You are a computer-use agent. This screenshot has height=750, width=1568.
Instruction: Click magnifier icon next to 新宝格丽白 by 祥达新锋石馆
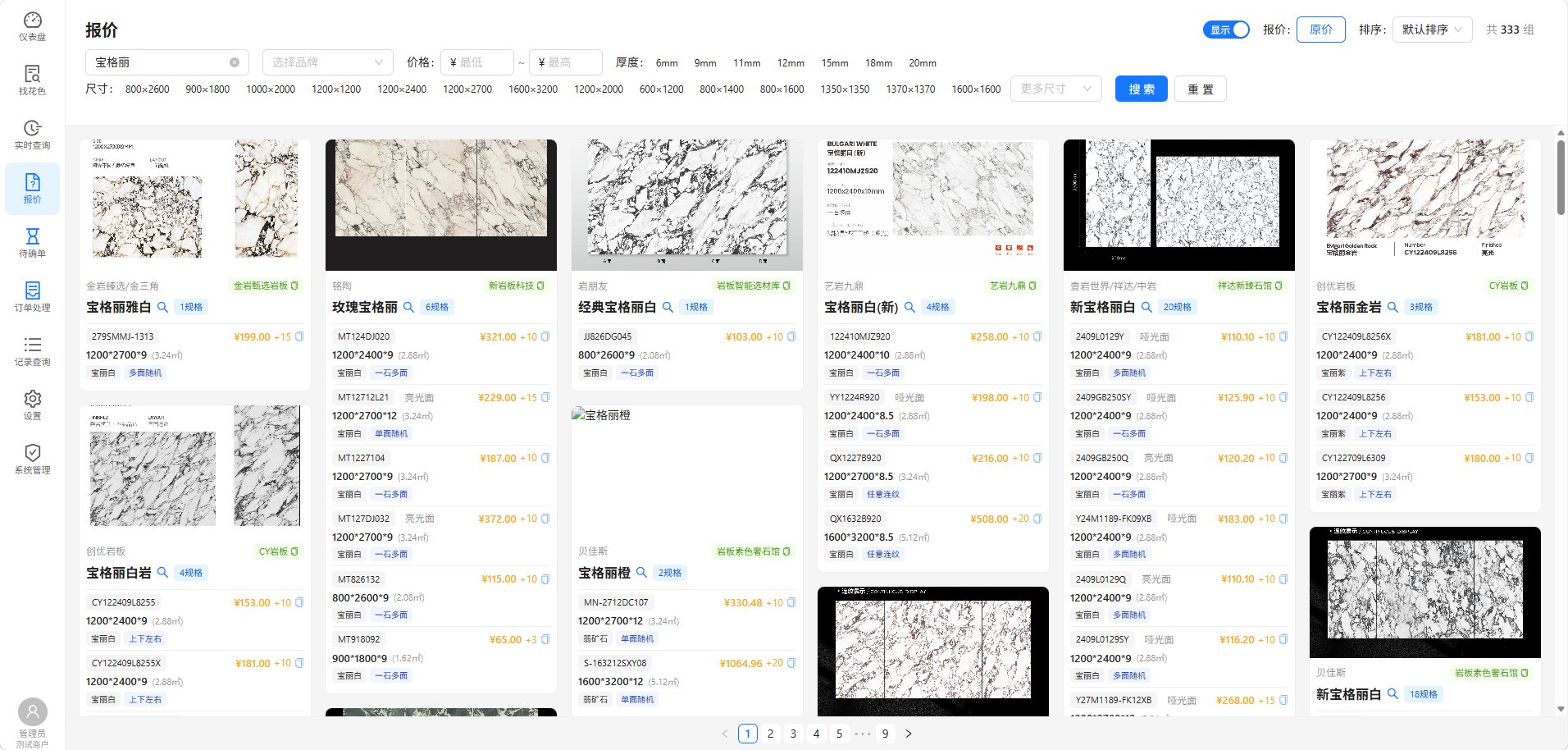[1146, 307]
